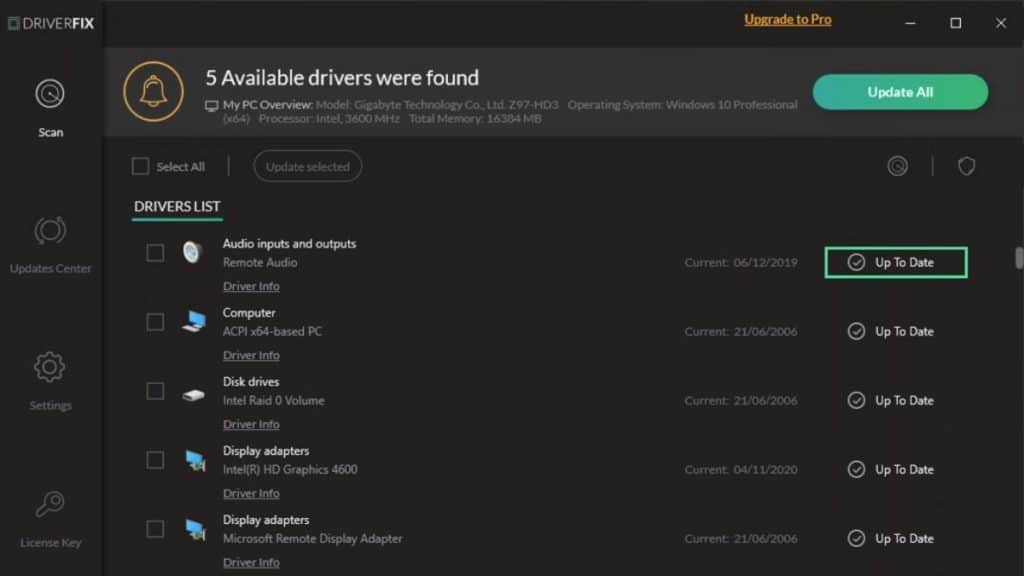Open the License Key section
Image resolution: width=1024 pixels, height=576 pixels.
point(50,514)
